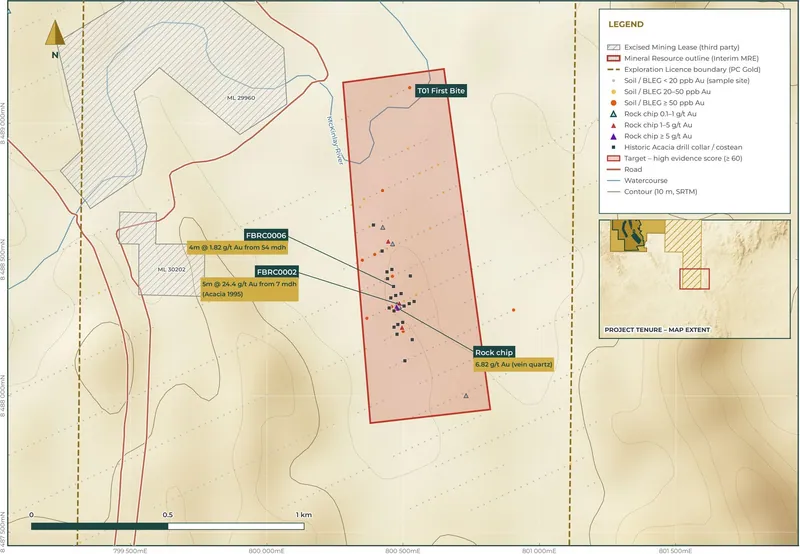The height and width of the screenshot is (554, 800).
Task: Click the Mineral Resource outline legend symbol
Action: (x=613, y=58)
